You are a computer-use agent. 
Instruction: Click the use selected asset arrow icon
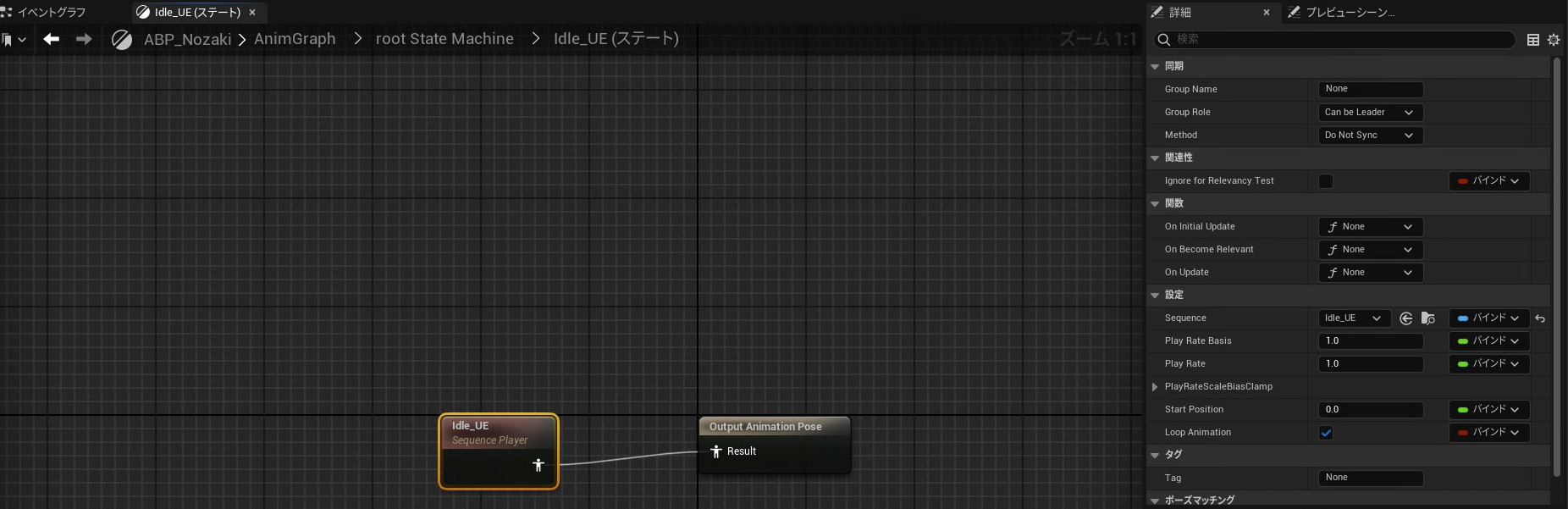pyautogui.click(x=1406, y=318)
